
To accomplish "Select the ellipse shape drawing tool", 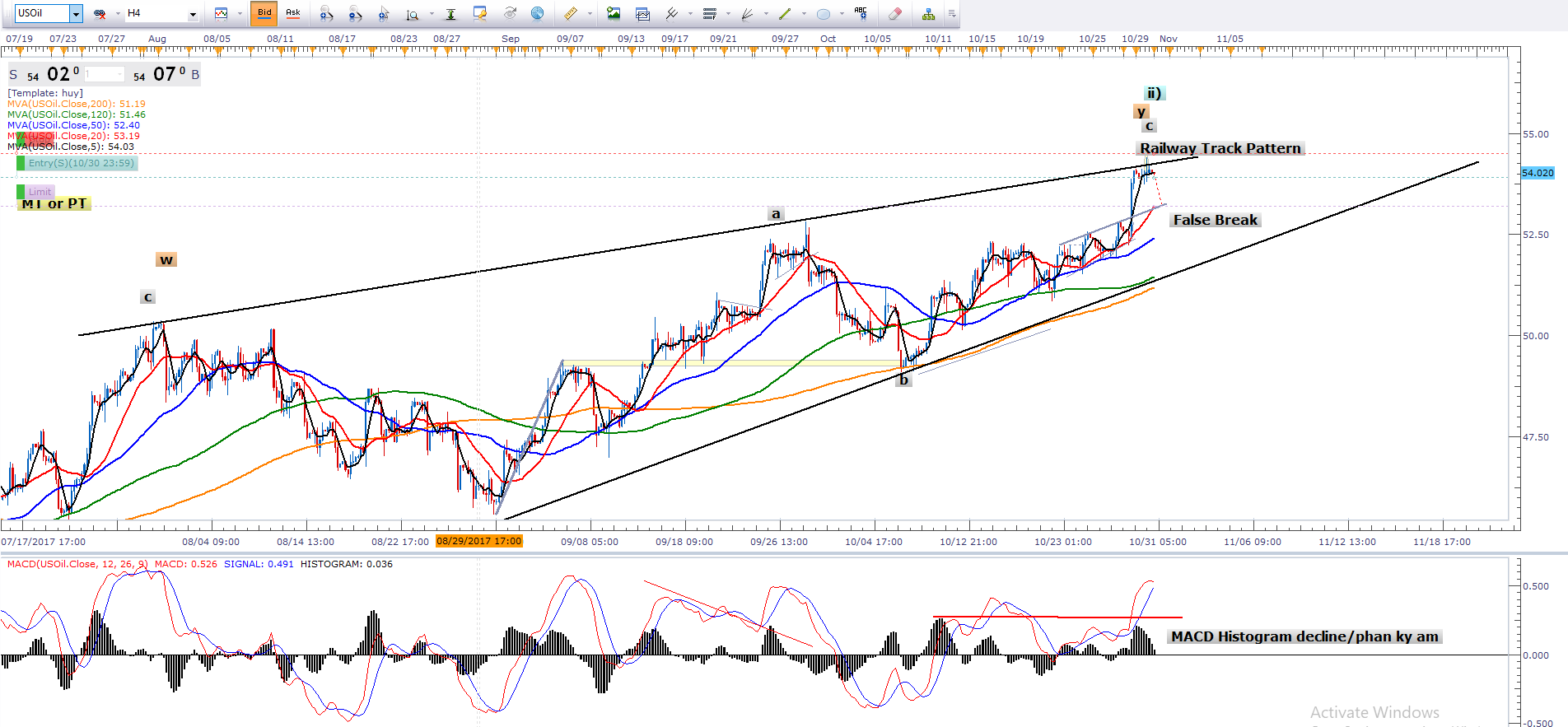I will click(x=823, y=13).
